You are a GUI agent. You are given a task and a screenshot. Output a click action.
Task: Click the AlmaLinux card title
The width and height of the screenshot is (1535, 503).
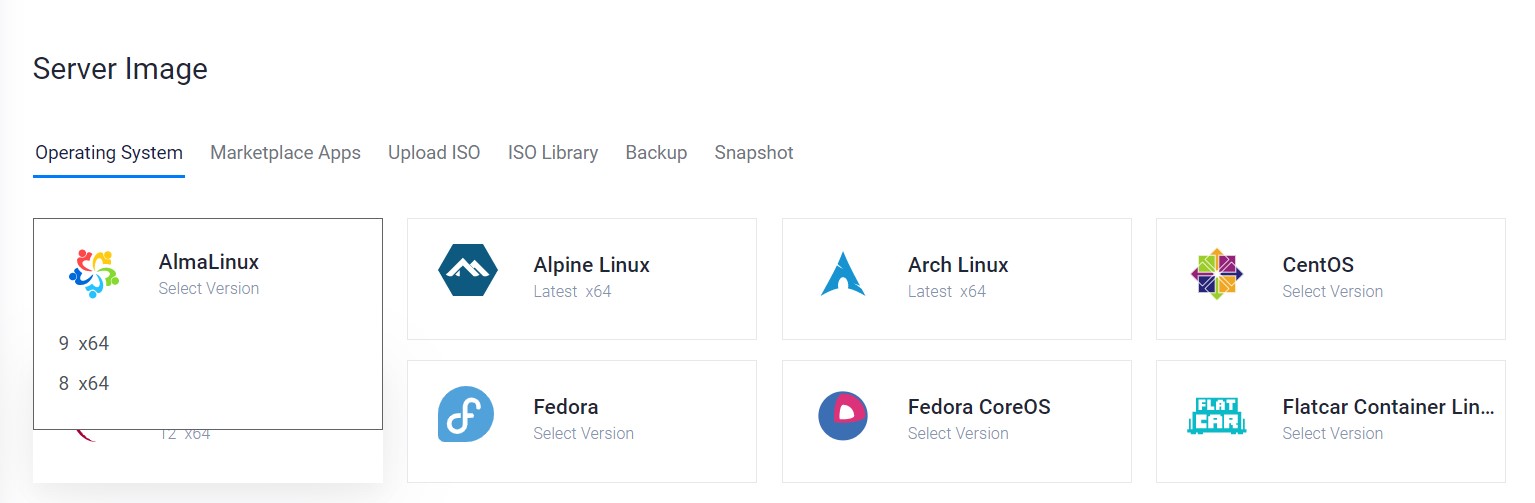coord(209,262)
